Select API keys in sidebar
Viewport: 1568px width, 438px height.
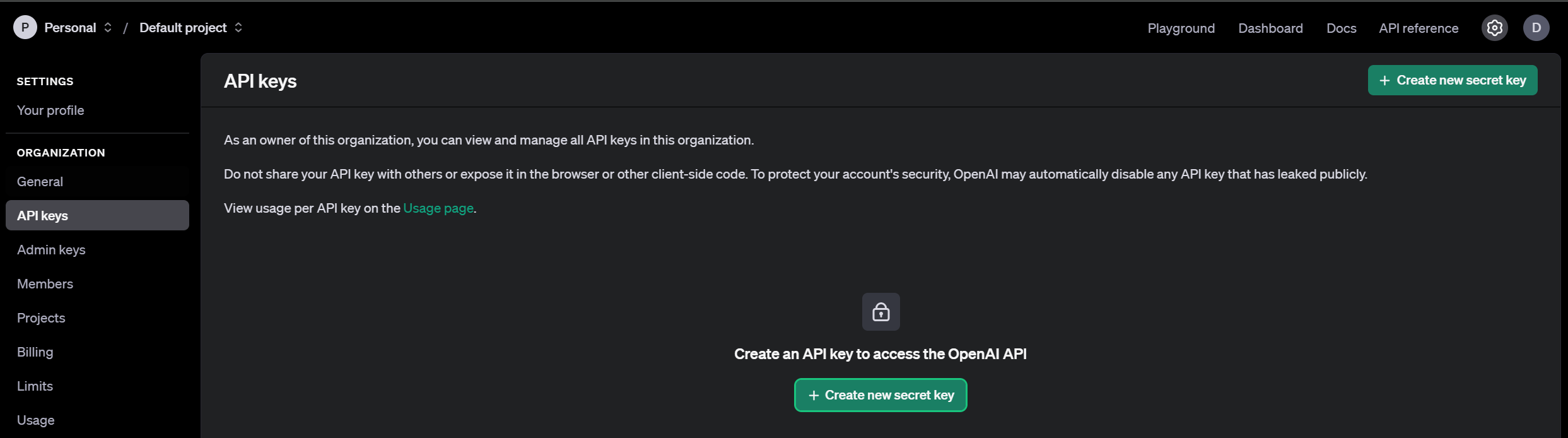point(97,215)
